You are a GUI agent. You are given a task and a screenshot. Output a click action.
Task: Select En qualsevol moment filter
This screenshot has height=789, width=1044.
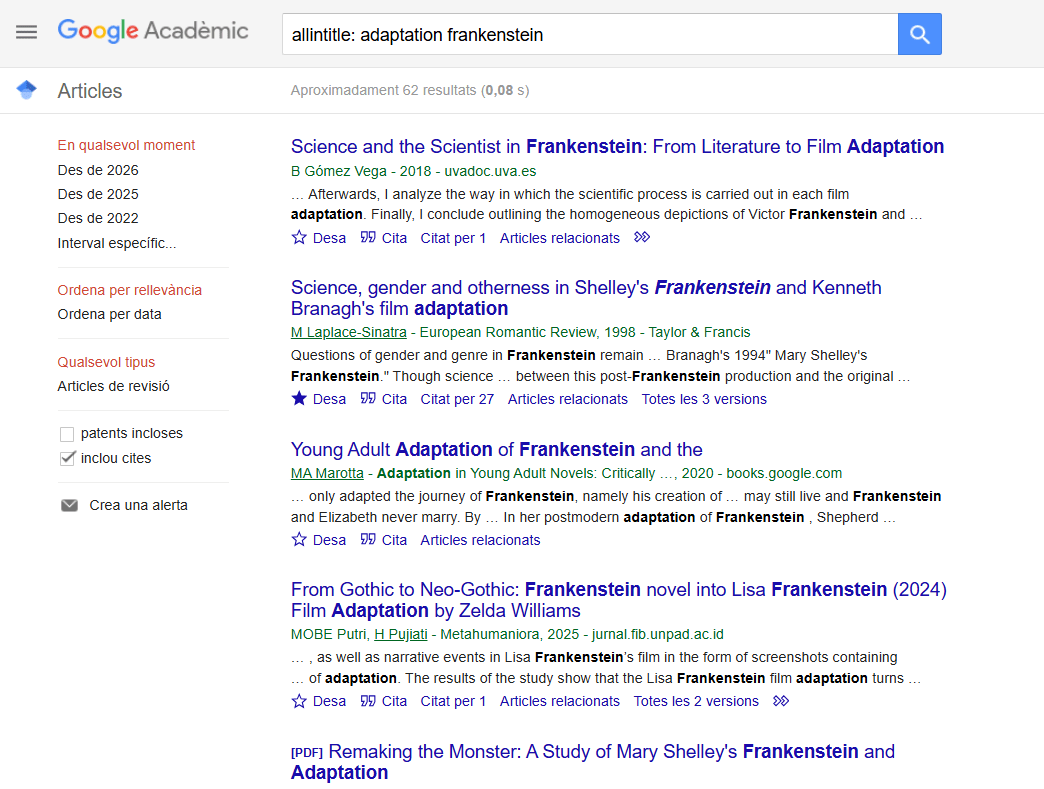tap(126, 145)
